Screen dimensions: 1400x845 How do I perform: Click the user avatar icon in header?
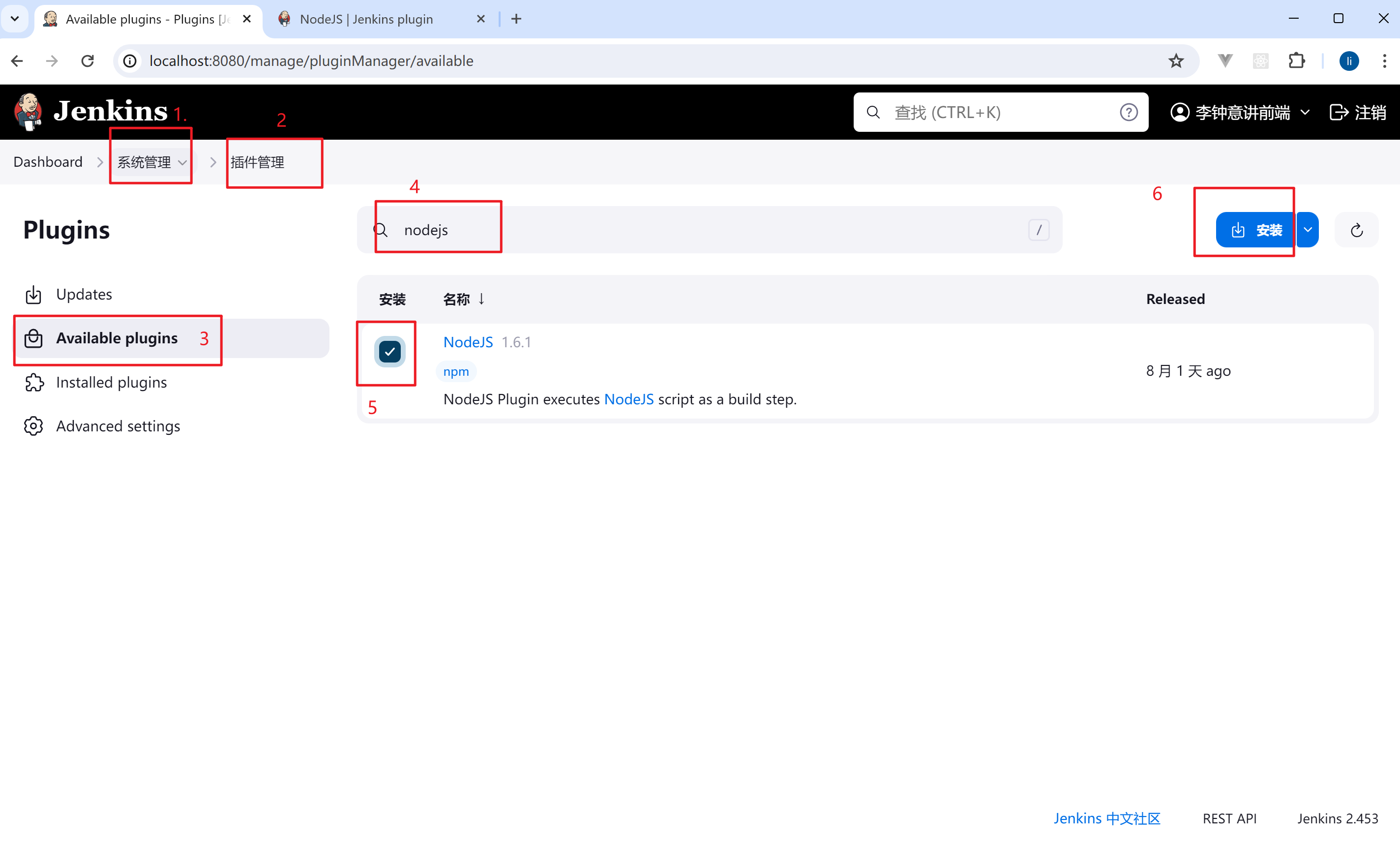[x=1180, y=113]
